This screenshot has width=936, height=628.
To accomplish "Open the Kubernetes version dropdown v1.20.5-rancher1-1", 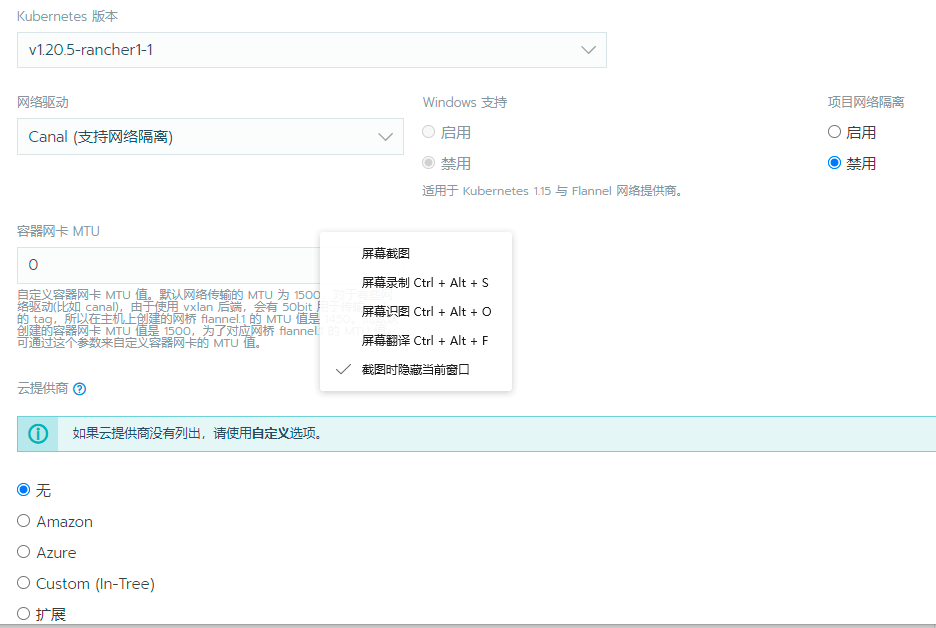I will (312, 50).
